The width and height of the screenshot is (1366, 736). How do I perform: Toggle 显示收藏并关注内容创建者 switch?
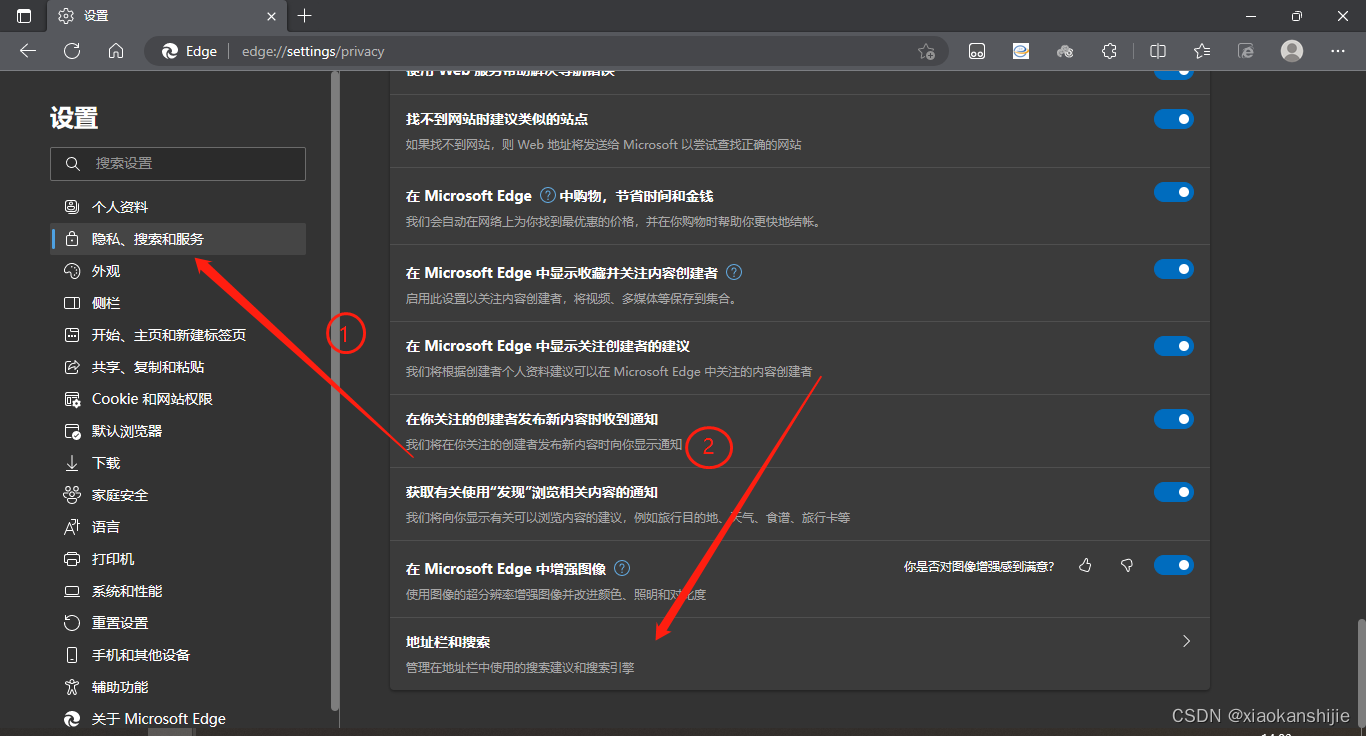click(1174, 269)
